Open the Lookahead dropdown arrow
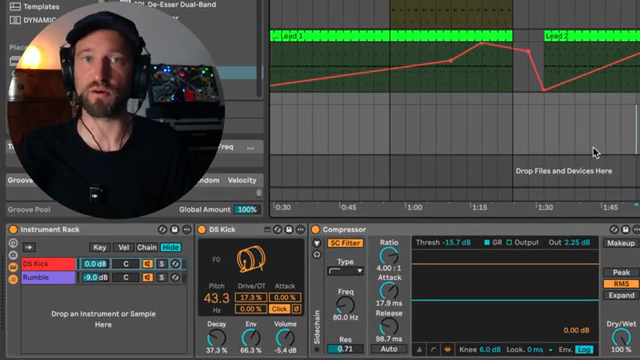This screenshot has height=360, width=640. click(551, 350)
